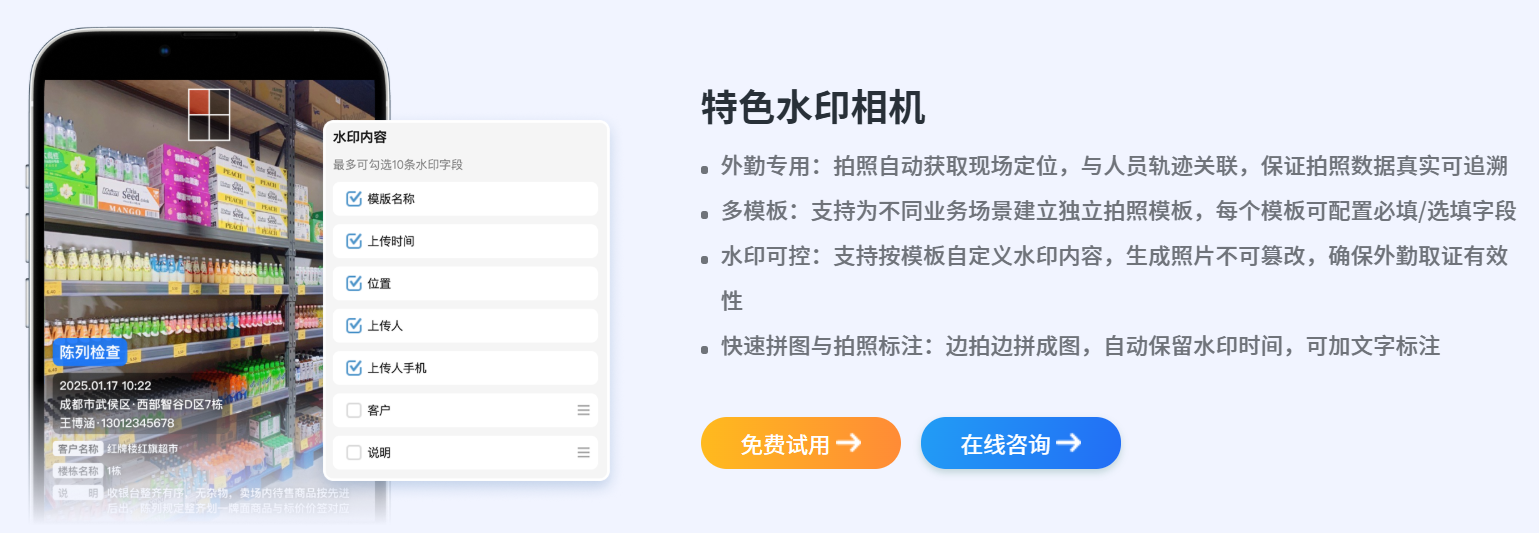Click the four-square grid icon on phone
The width and height of the screenshot is (1539, 533).
209,114
